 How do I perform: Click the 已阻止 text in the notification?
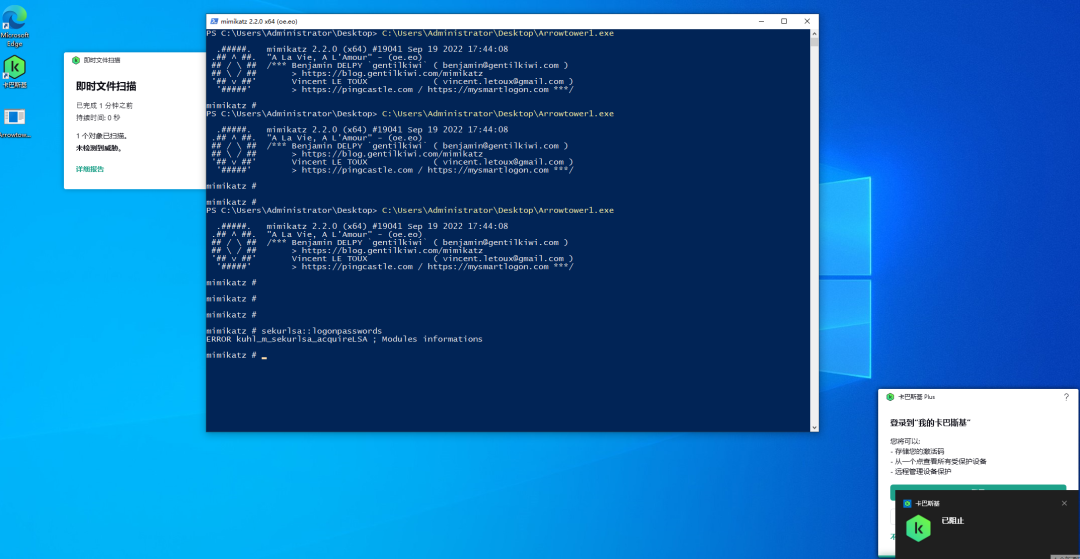pos(953,521)
